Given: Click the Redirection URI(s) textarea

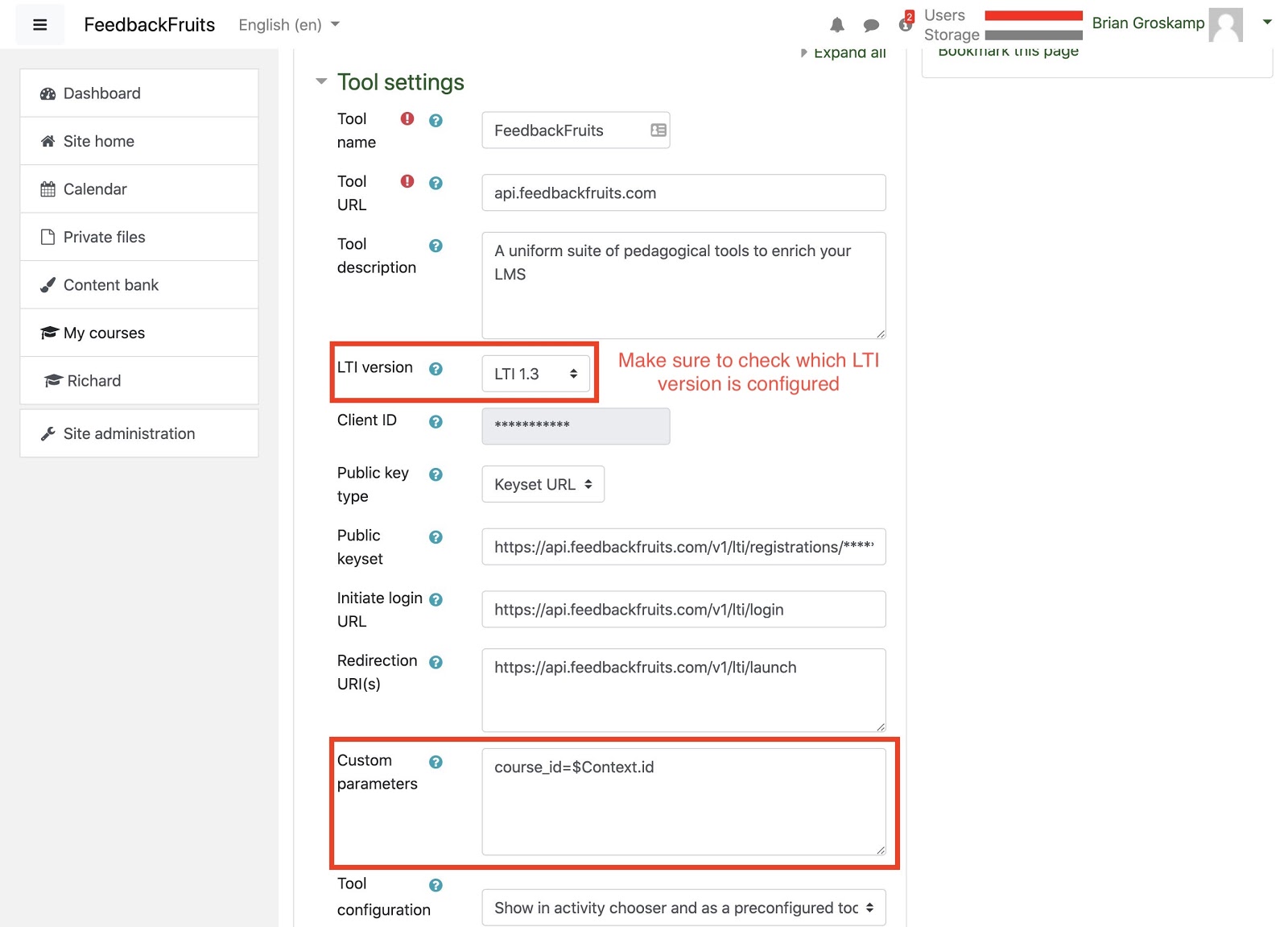Looking at the screenshot, I should (683, 690).
